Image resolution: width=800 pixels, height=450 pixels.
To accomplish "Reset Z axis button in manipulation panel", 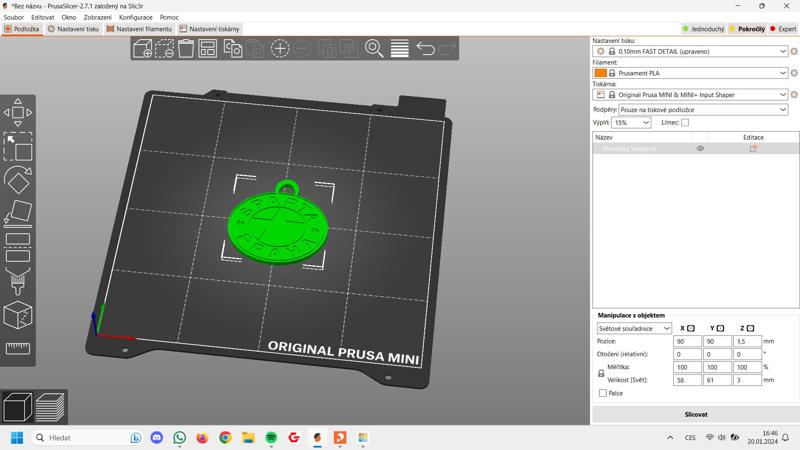I will click(750, 328).
